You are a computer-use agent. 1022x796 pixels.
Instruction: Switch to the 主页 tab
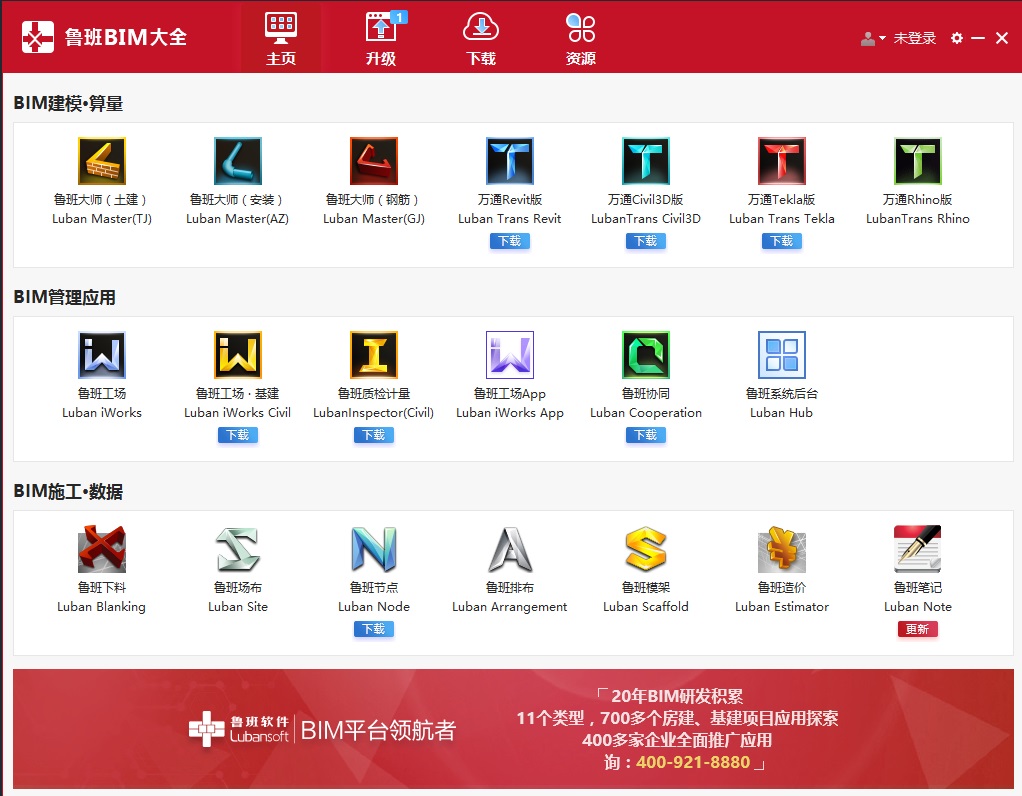(x=281, y=38)
